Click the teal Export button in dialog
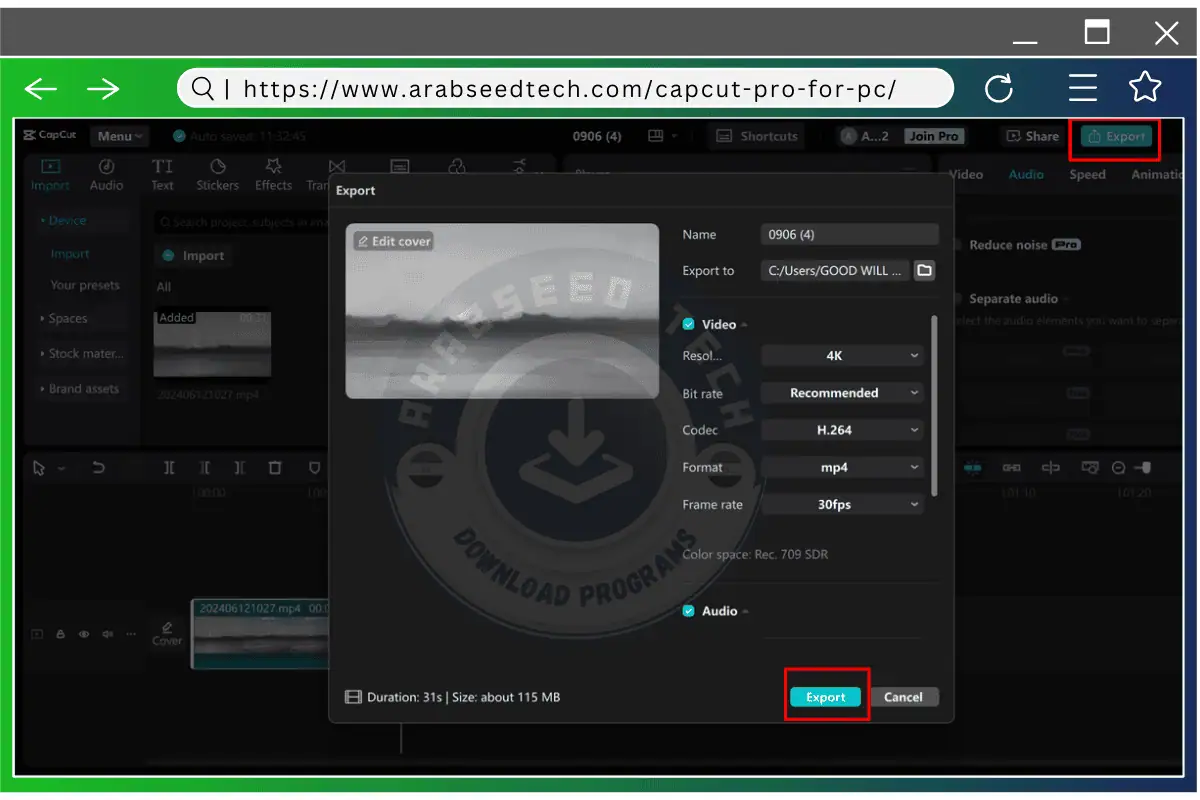The height and width of the screenshot is (800, 1200). click(825, 697)
